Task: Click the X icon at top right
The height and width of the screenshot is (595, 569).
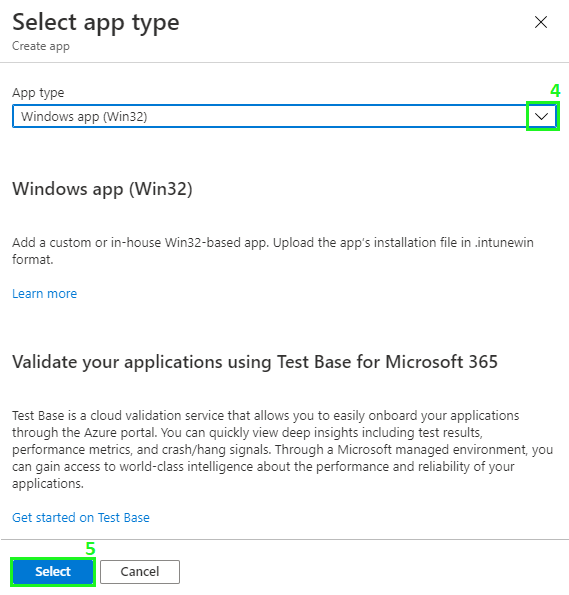Action: click(541, 22)
